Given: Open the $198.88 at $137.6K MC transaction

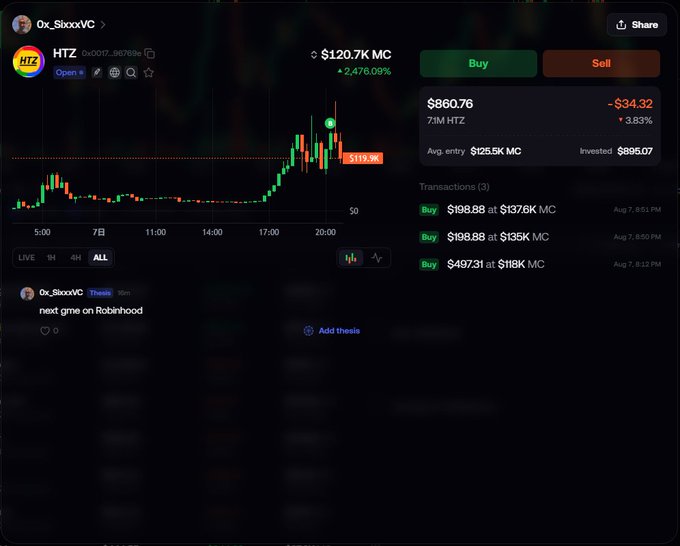Looking at the screenshot, I should tap(540, 209).
